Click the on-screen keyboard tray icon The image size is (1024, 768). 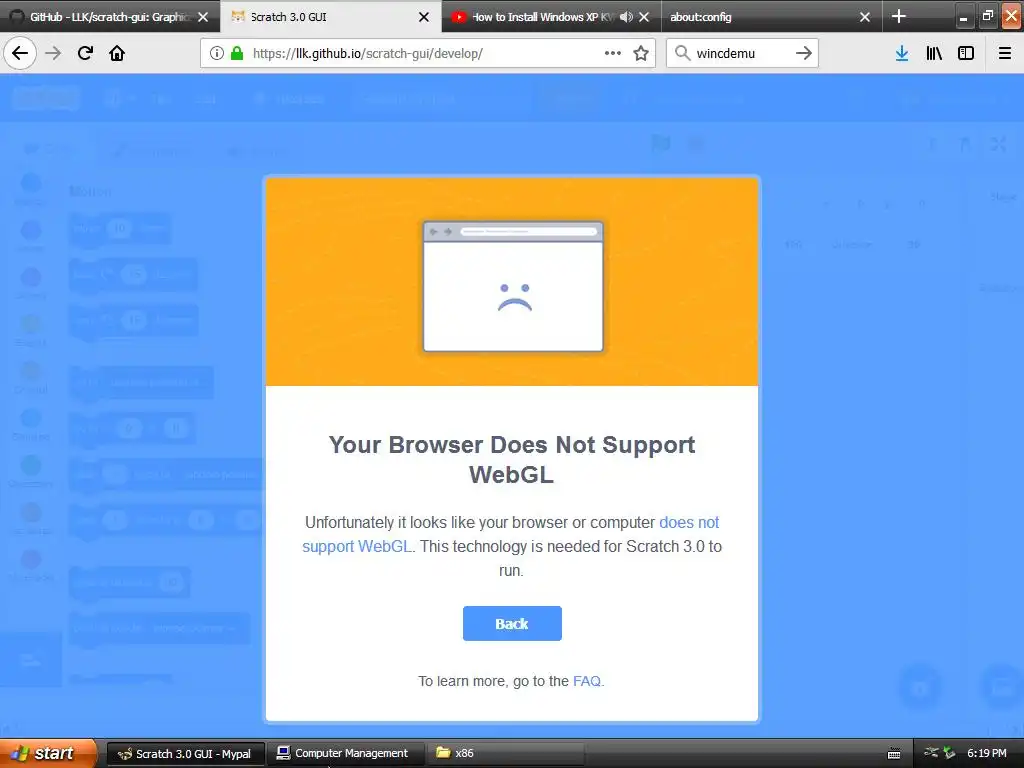coord(894,754)
